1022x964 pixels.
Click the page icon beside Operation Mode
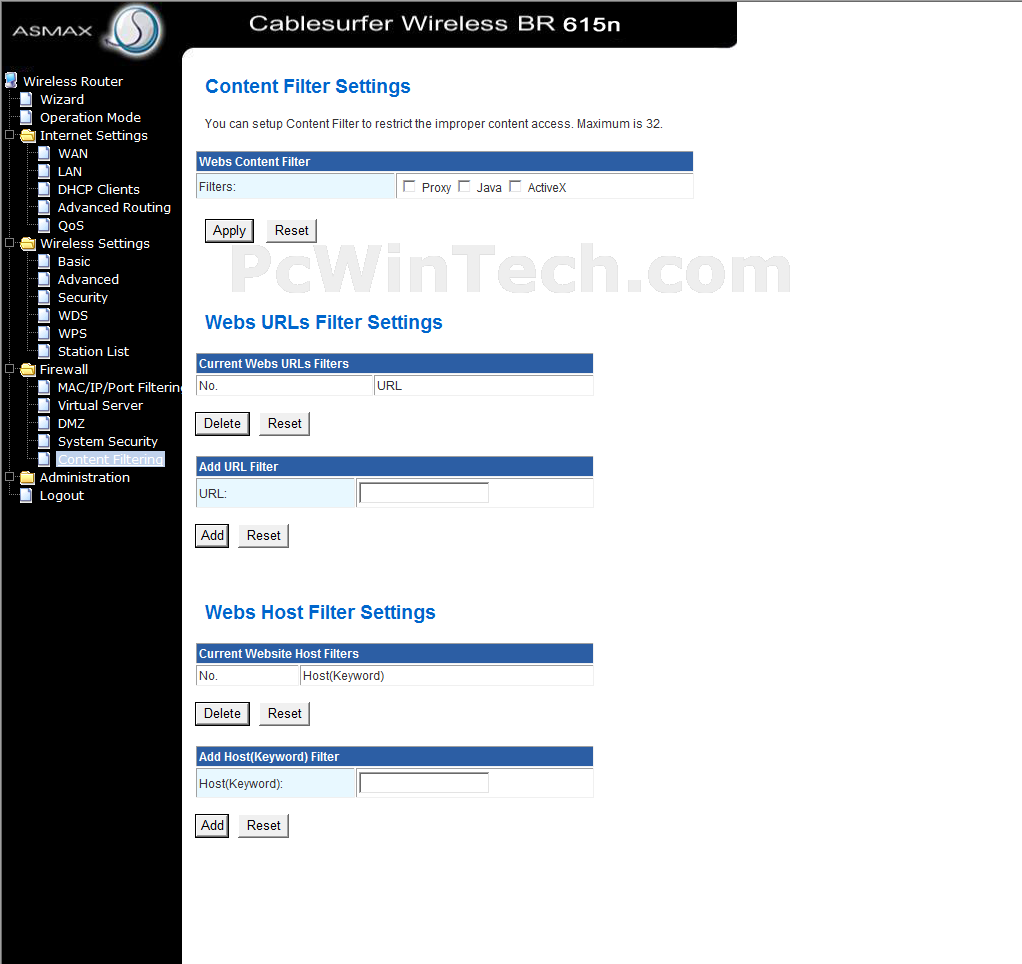[26, 117]
